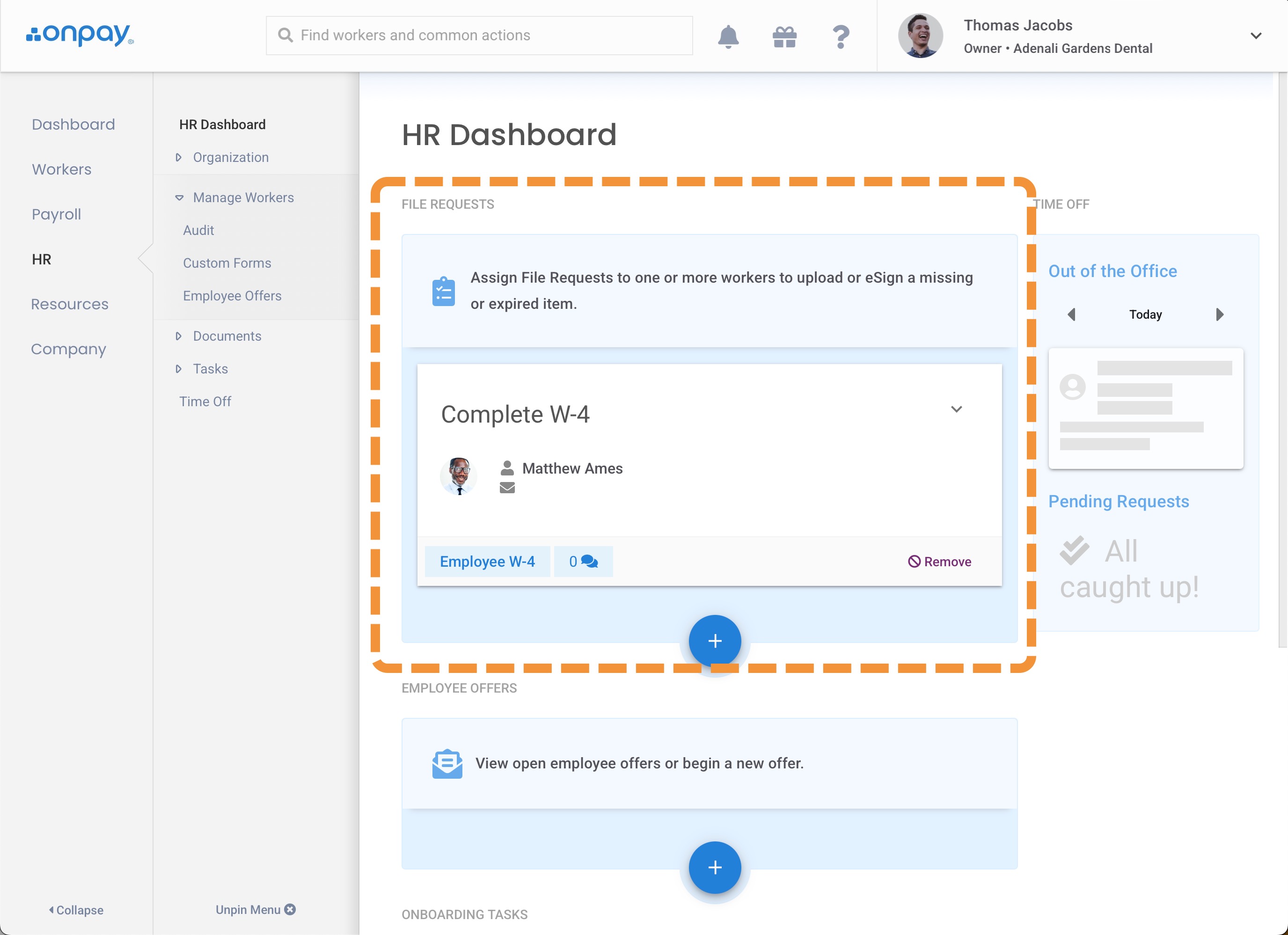Click the help question mark icon
The width and height of the screenshot is (1288, 935).
coord(841,37)
